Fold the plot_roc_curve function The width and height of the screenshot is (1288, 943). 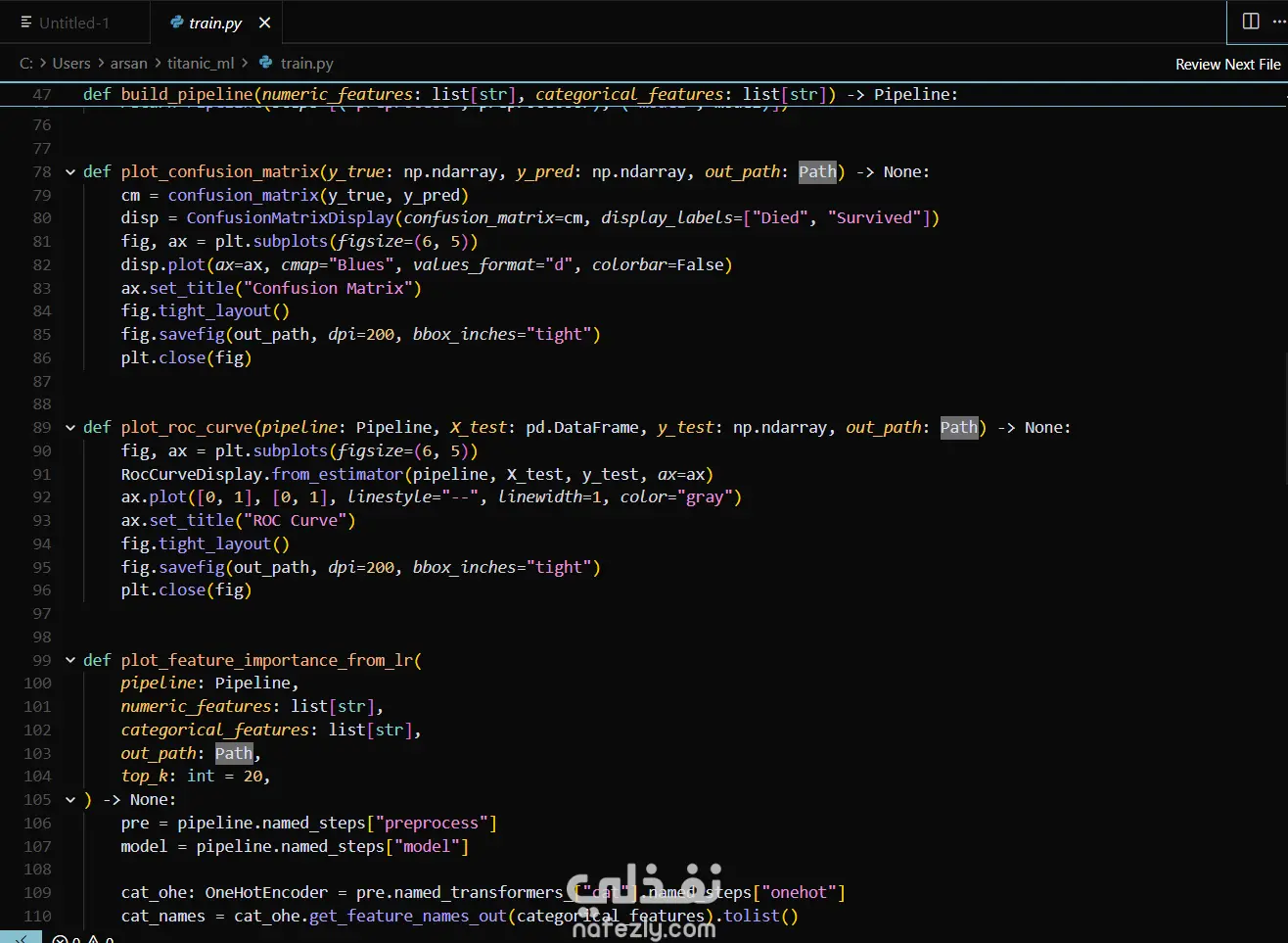[70, 428]
